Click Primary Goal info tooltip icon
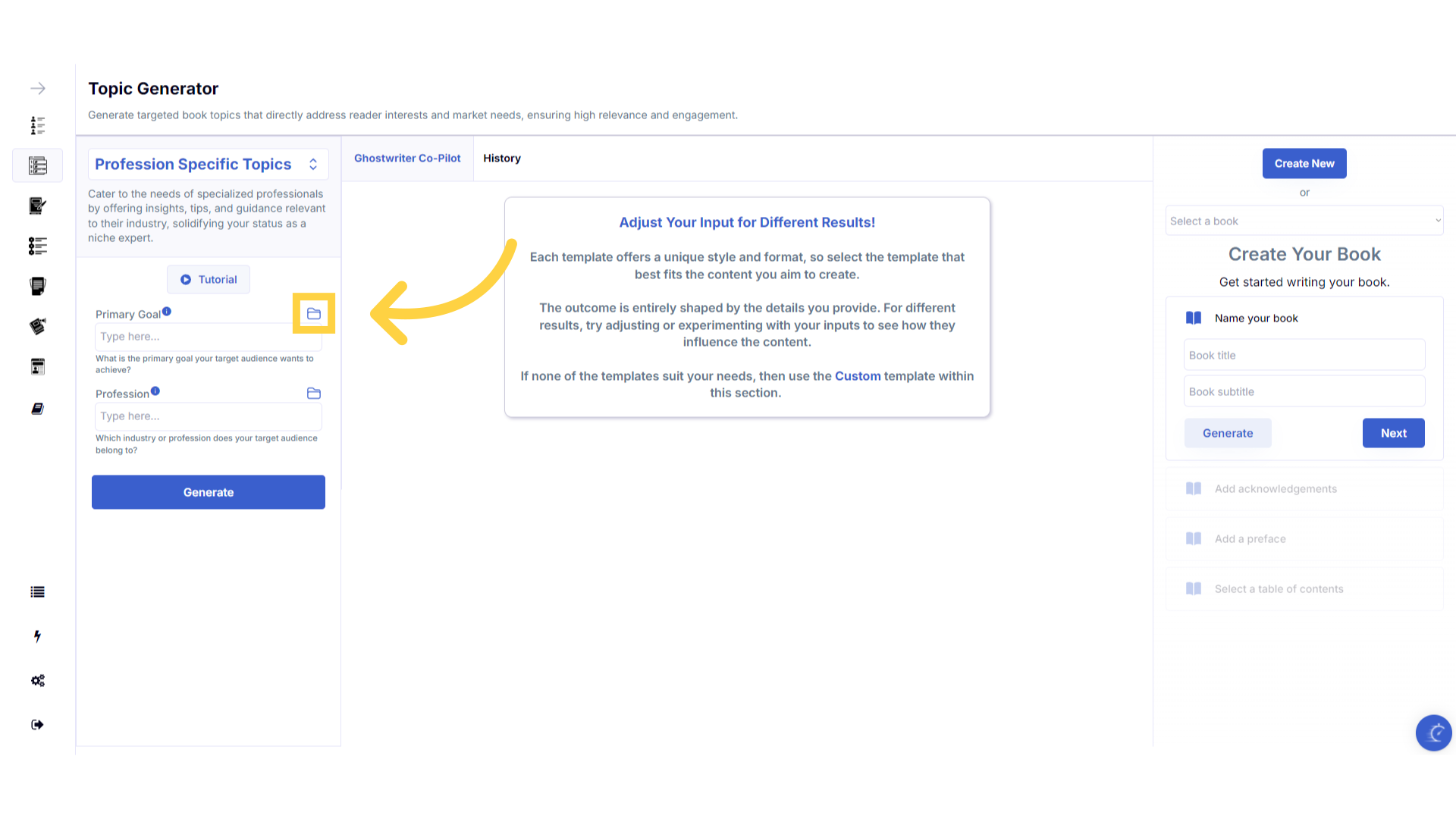 point(167,312)
